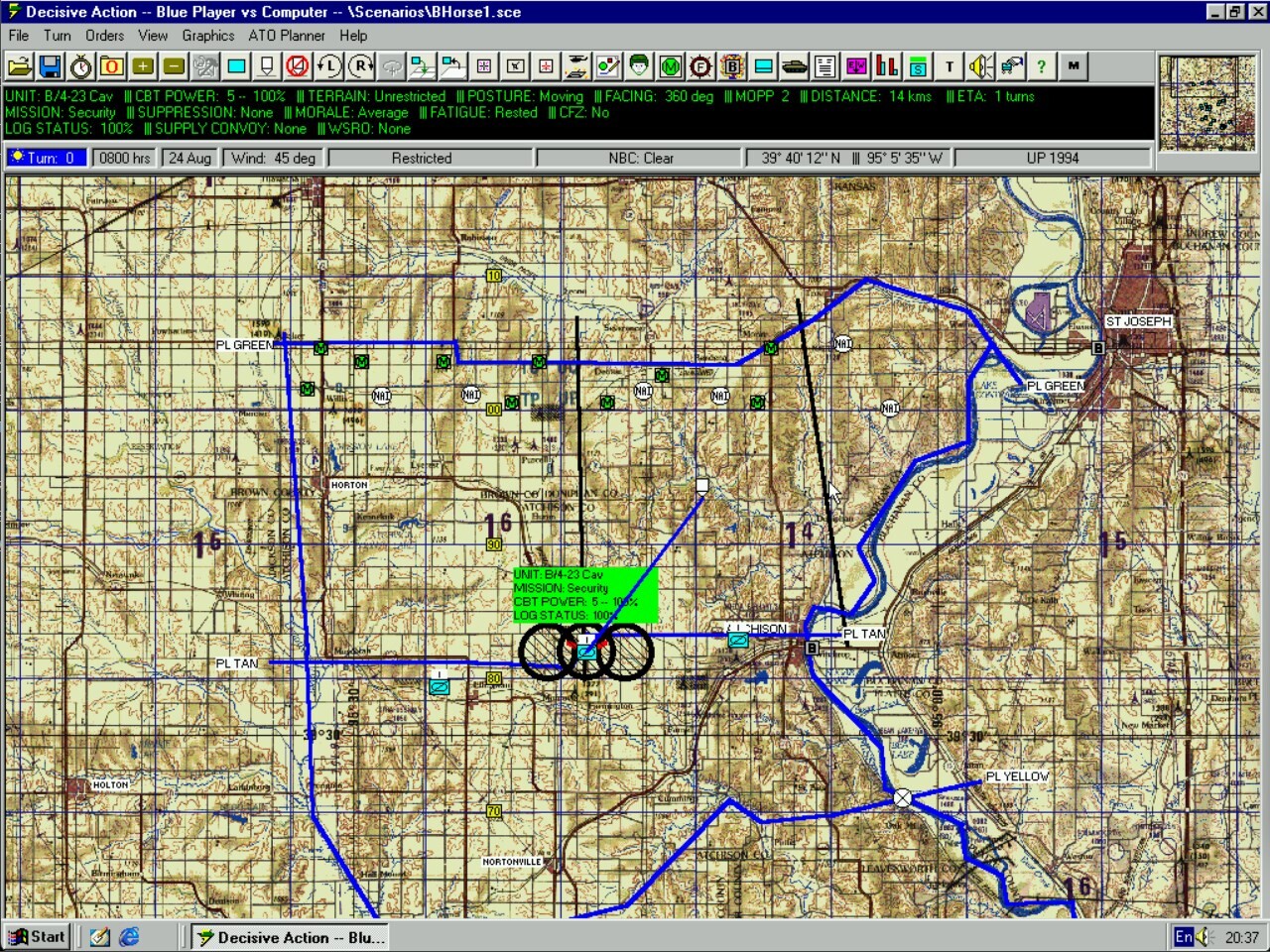Viewport: 1270px width, 952px height.
Task: Click the T toolbar button
Action: coord(950,66)
